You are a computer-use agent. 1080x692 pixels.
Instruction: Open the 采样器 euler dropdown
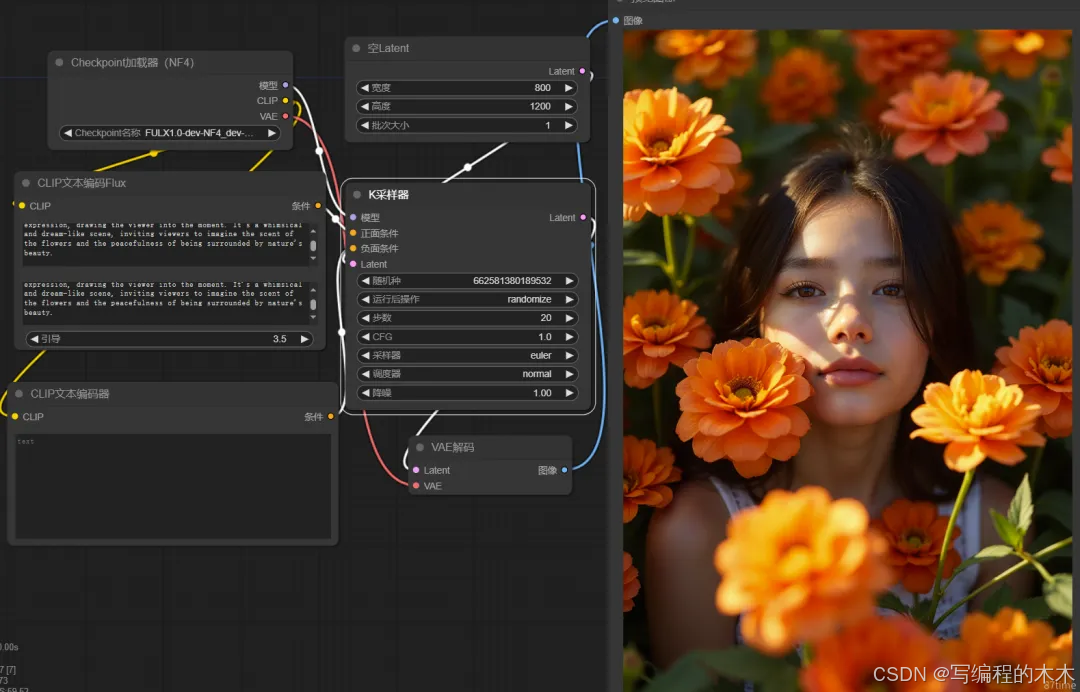coord(467,355)
